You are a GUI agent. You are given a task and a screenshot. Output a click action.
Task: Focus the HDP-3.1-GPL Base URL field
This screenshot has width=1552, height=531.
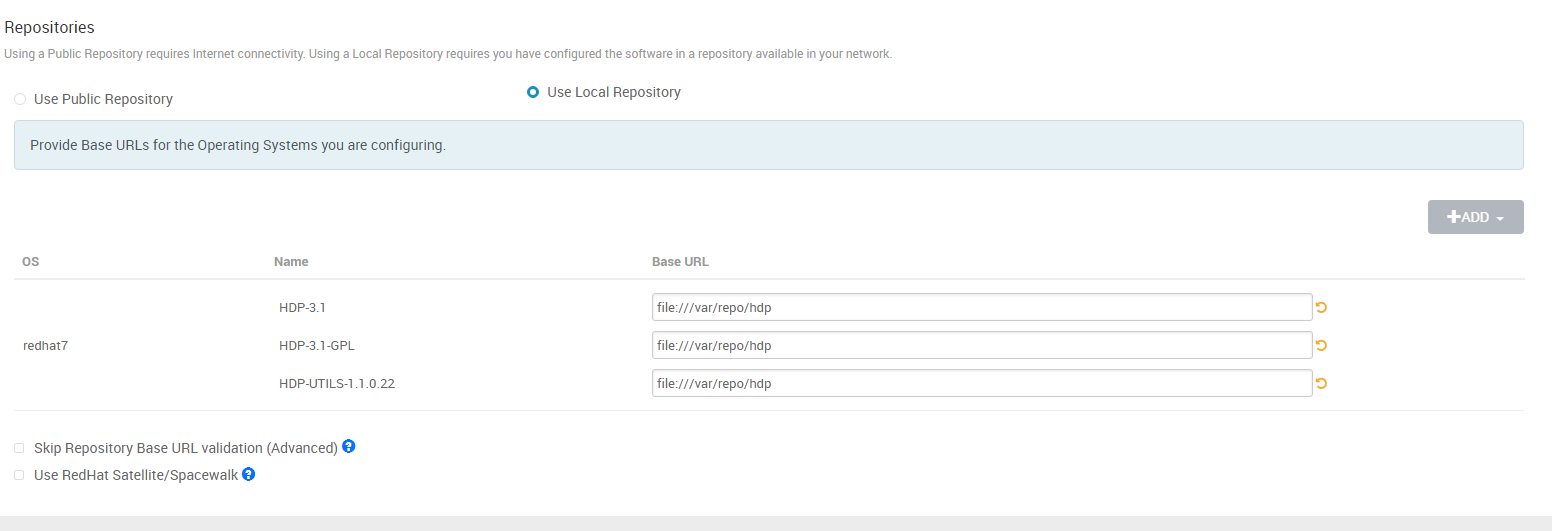tap(981, 345)
